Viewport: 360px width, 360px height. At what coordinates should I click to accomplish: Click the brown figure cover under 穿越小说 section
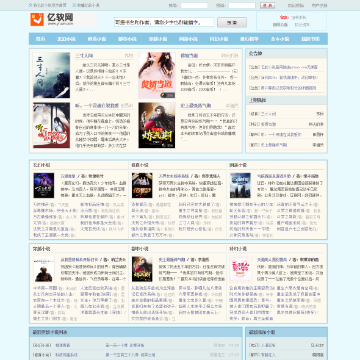coord(44,269)
